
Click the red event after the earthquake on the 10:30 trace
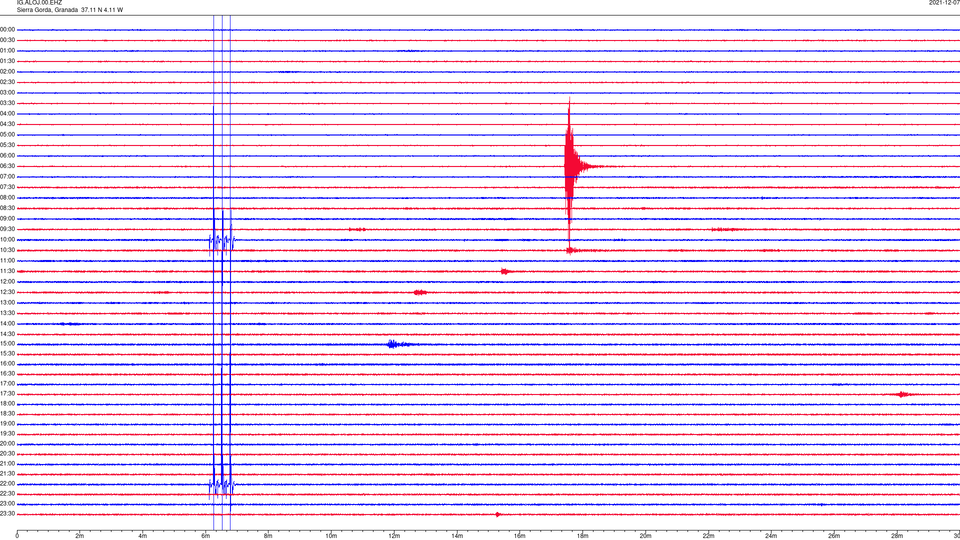[x=572, y=250]
